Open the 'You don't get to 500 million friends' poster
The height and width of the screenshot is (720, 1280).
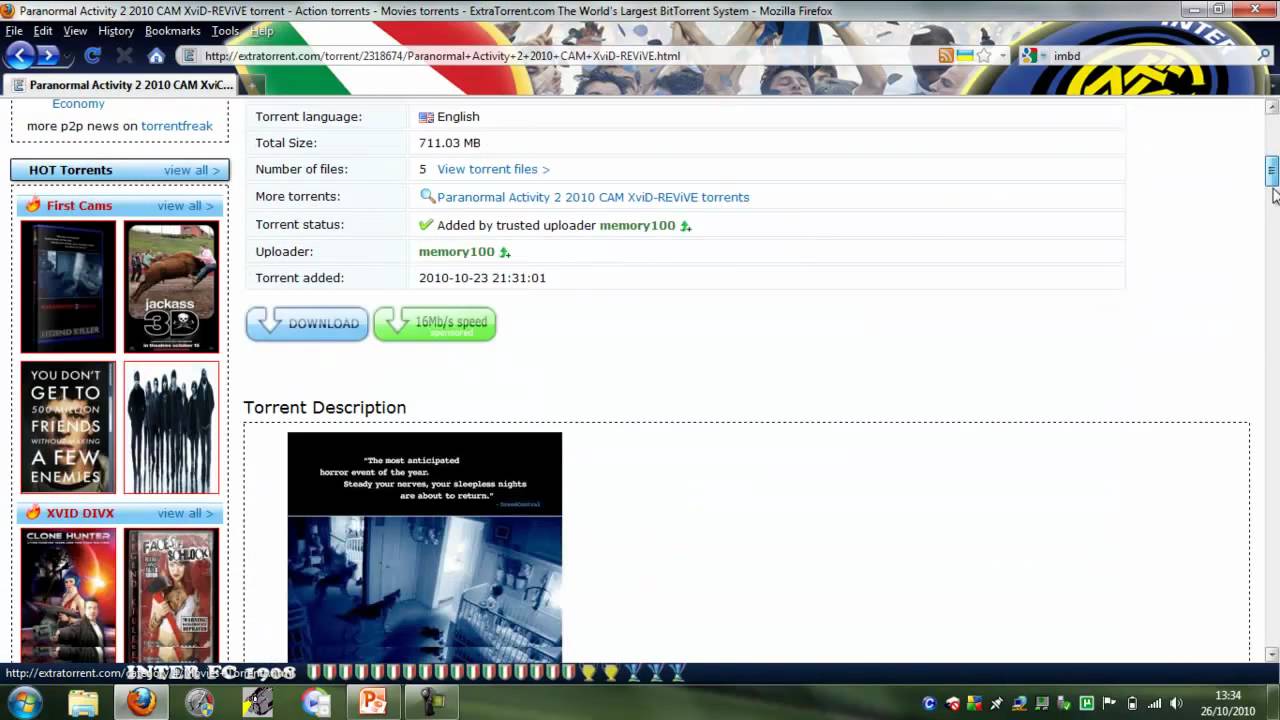click(x=68, y=428)
